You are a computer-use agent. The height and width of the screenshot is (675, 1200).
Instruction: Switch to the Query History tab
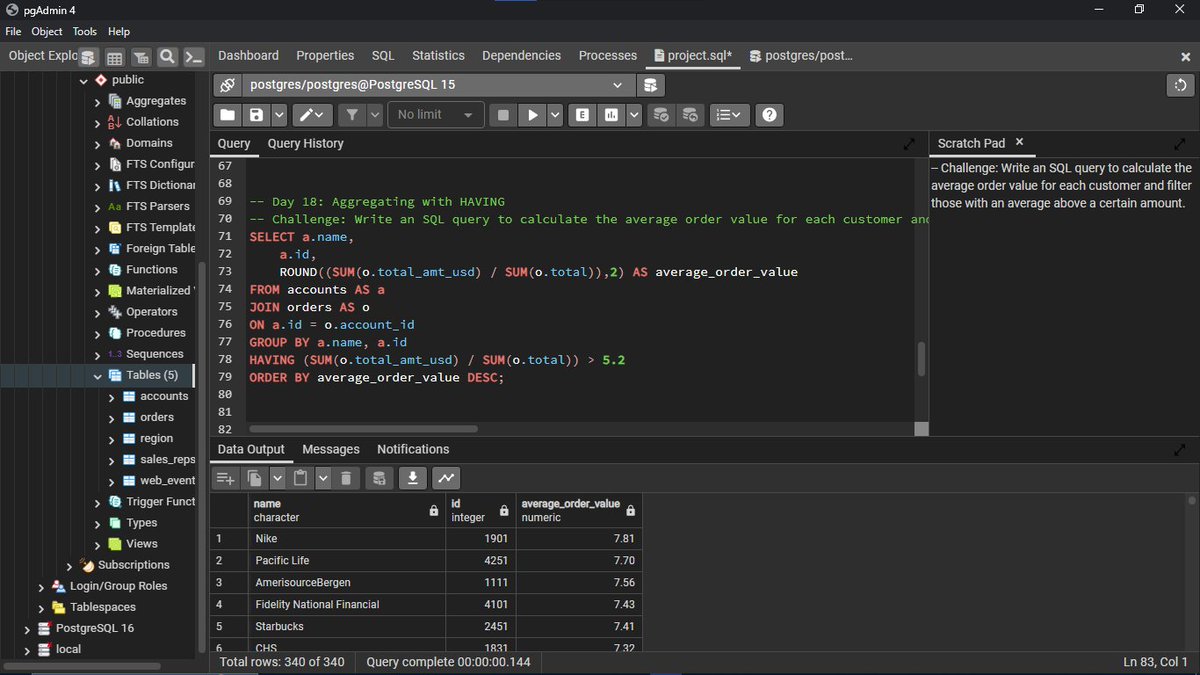[305, 143]
